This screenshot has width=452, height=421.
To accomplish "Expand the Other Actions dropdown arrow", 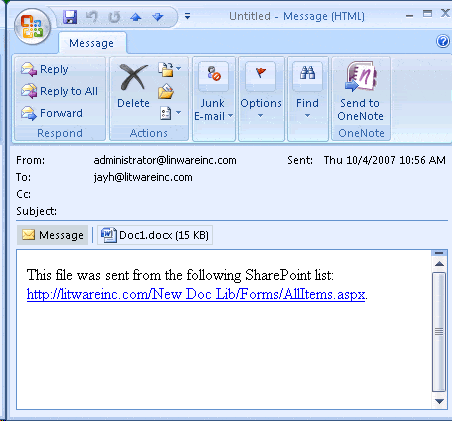I will tap(179, 112).
